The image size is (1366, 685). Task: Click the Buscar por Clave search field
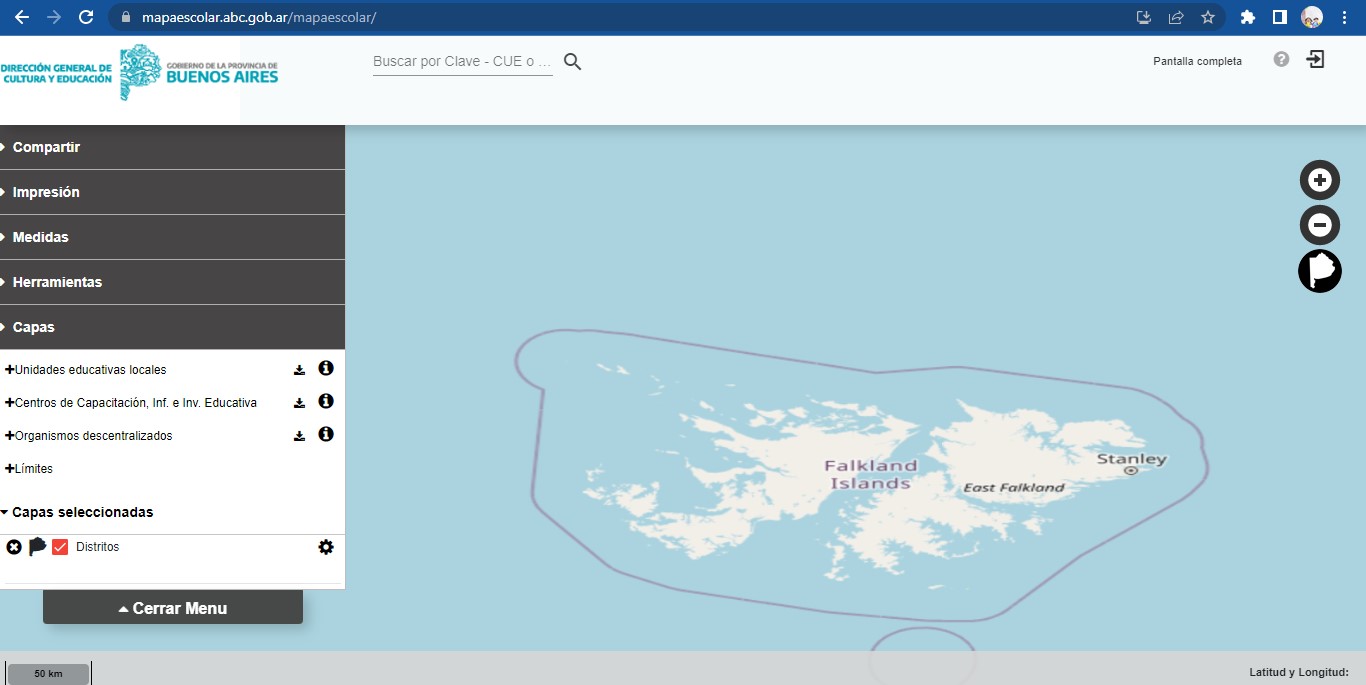coord(462,61)
